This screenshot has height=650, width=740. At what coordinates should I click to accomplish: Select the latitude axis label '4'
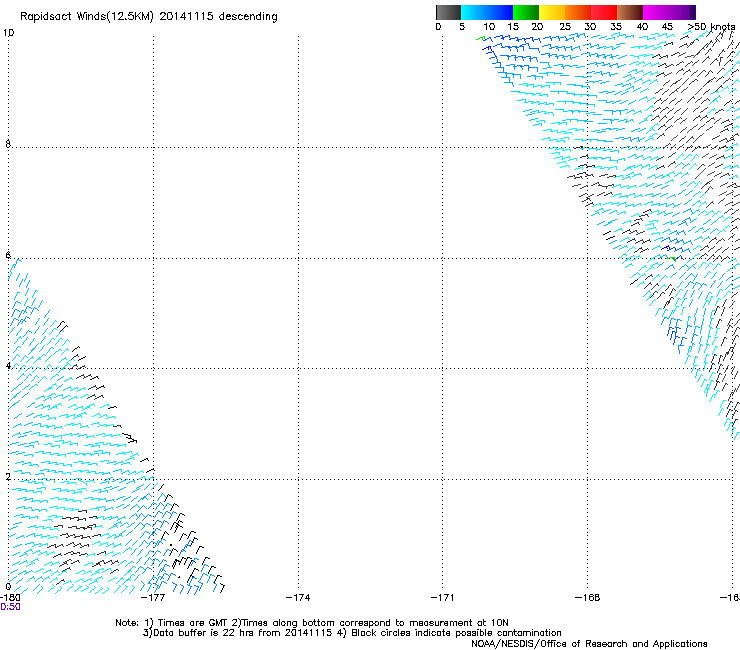(8, 366)
